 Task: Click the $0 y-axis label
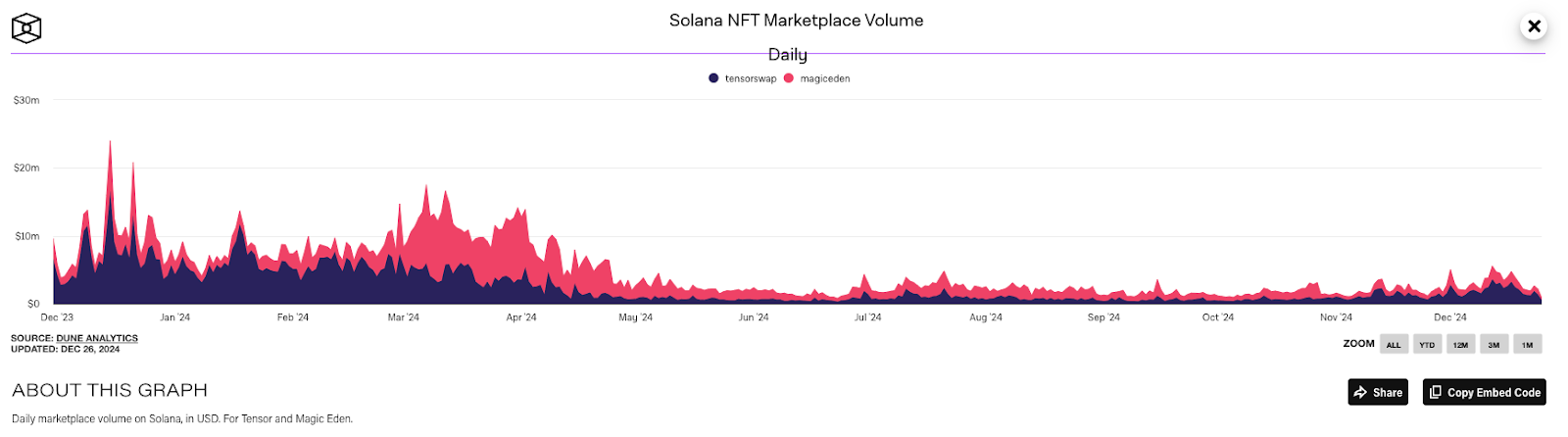point(33,304)
